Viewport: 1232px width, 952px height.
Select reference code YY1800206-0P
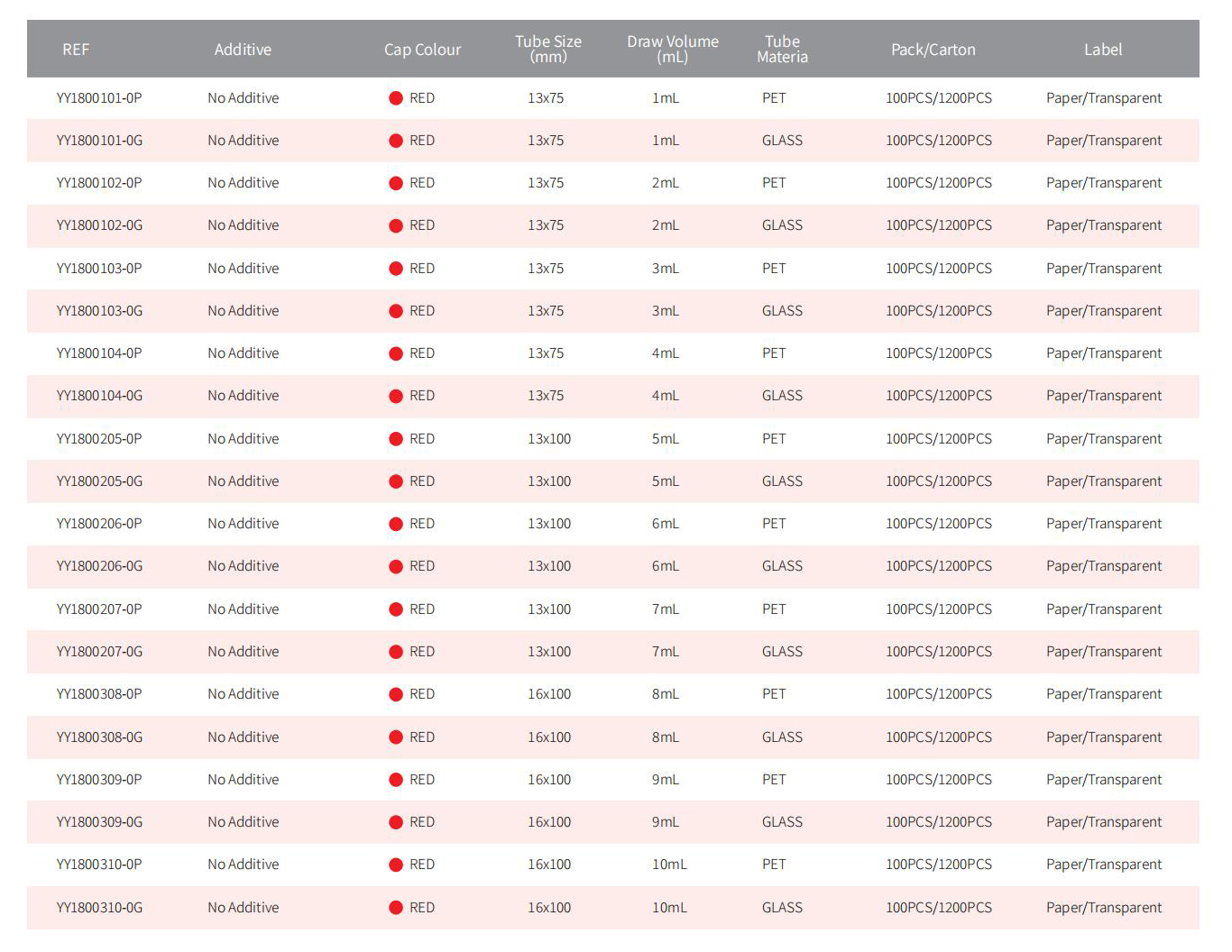click(99, 524)
